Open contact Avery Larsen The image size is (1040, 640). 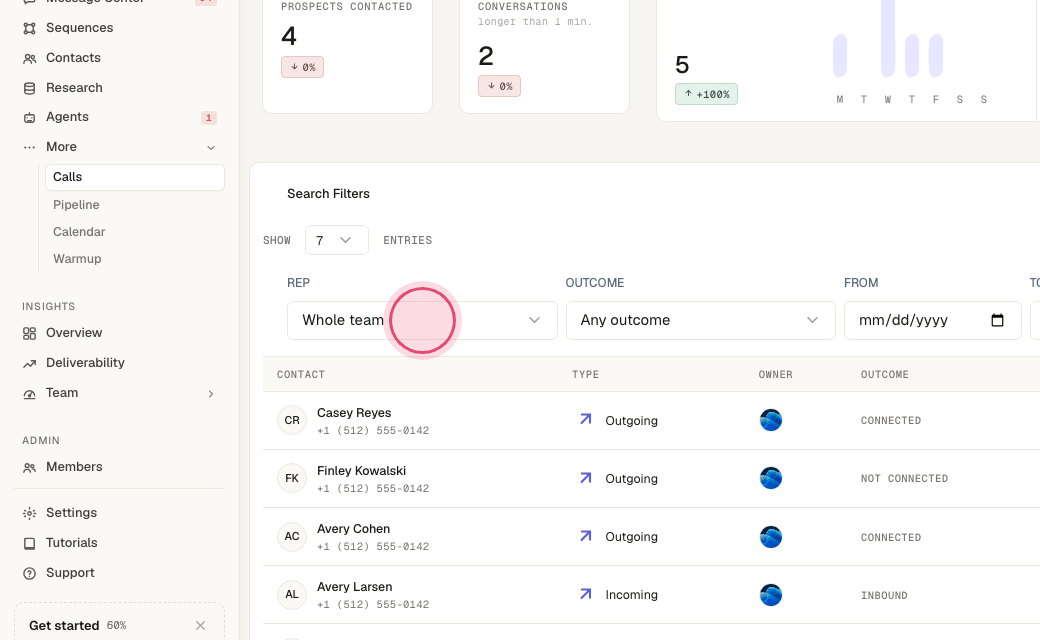(355, 587)
